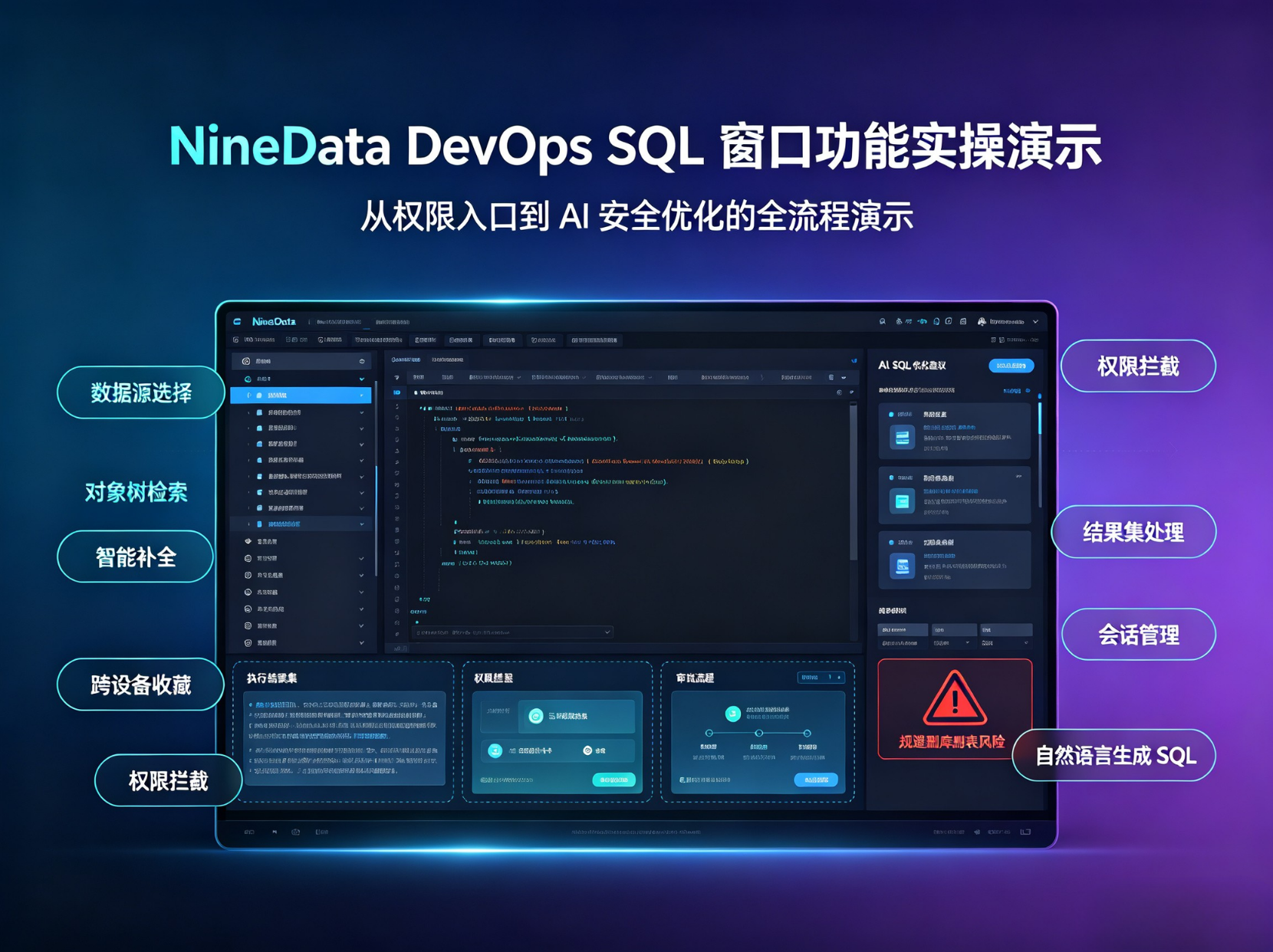Viewport: 1273px width, 952px height.
Task: Expand the user account menu chevron in the header
Action: [x=1035, y=322]
